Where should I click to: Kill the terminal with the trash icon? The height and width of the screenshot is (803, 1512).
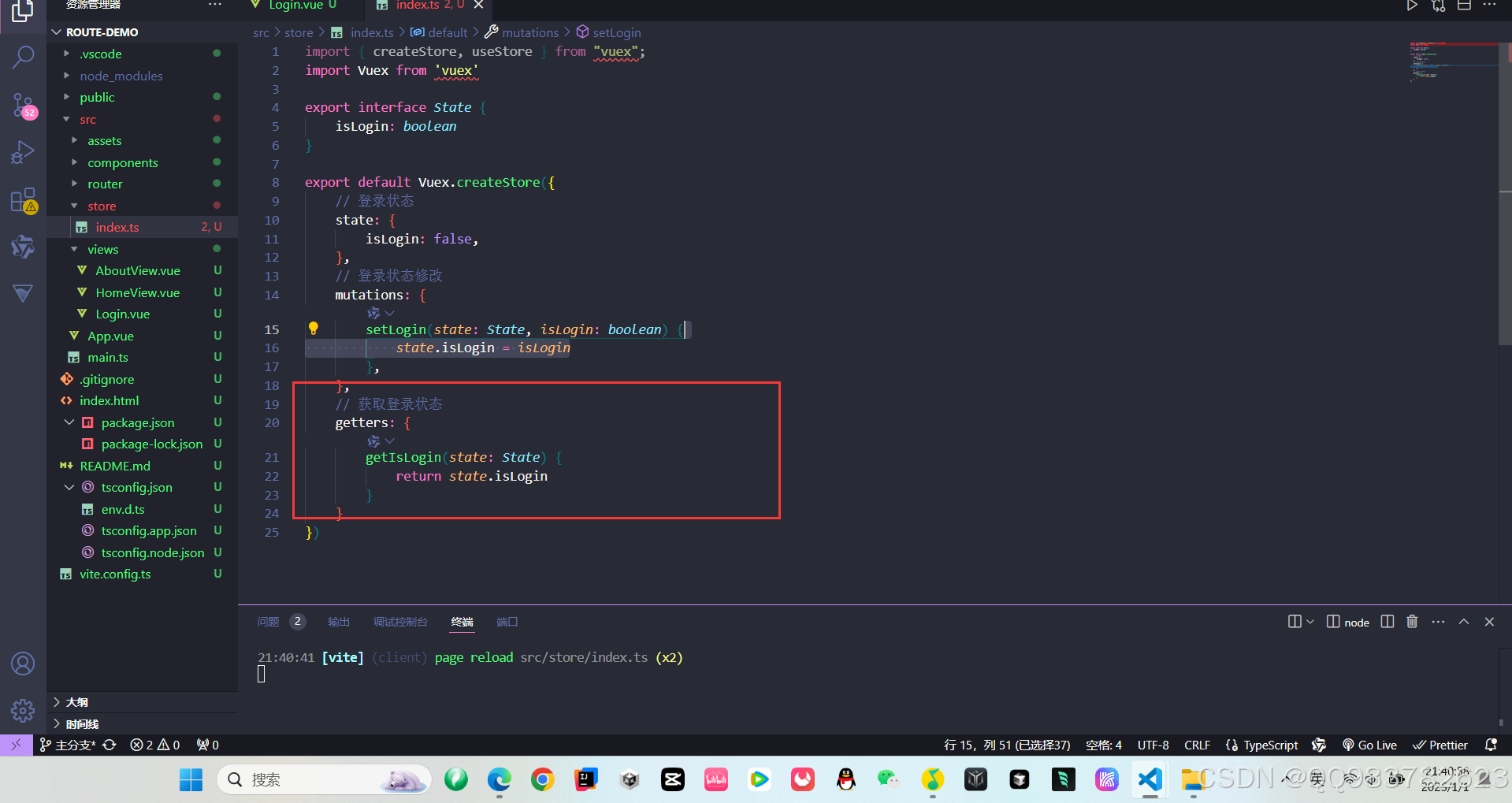[1412, 622]
